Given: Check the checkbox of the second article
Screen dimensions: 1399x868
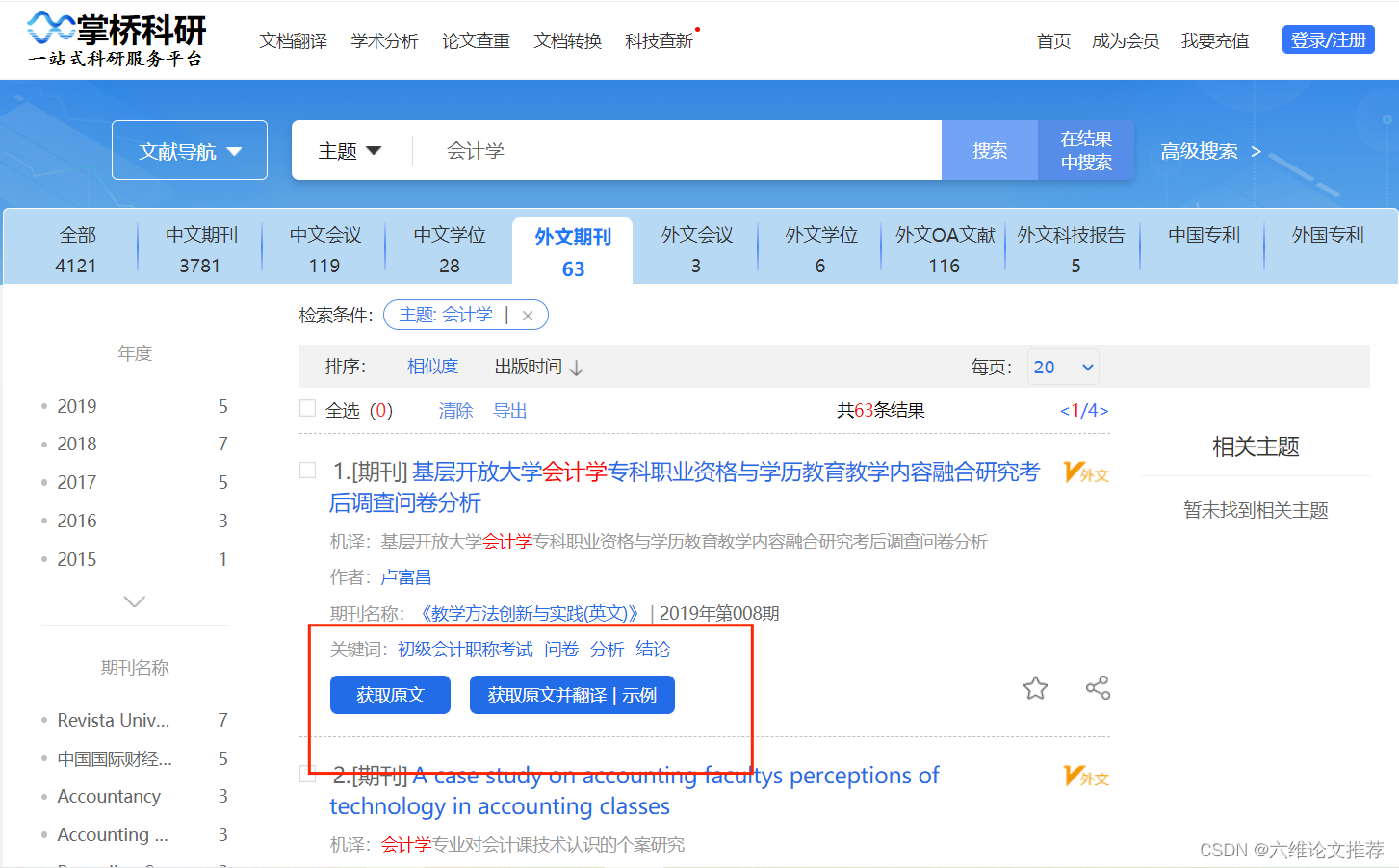Looking at the screenshot, I should click(307, 774).
